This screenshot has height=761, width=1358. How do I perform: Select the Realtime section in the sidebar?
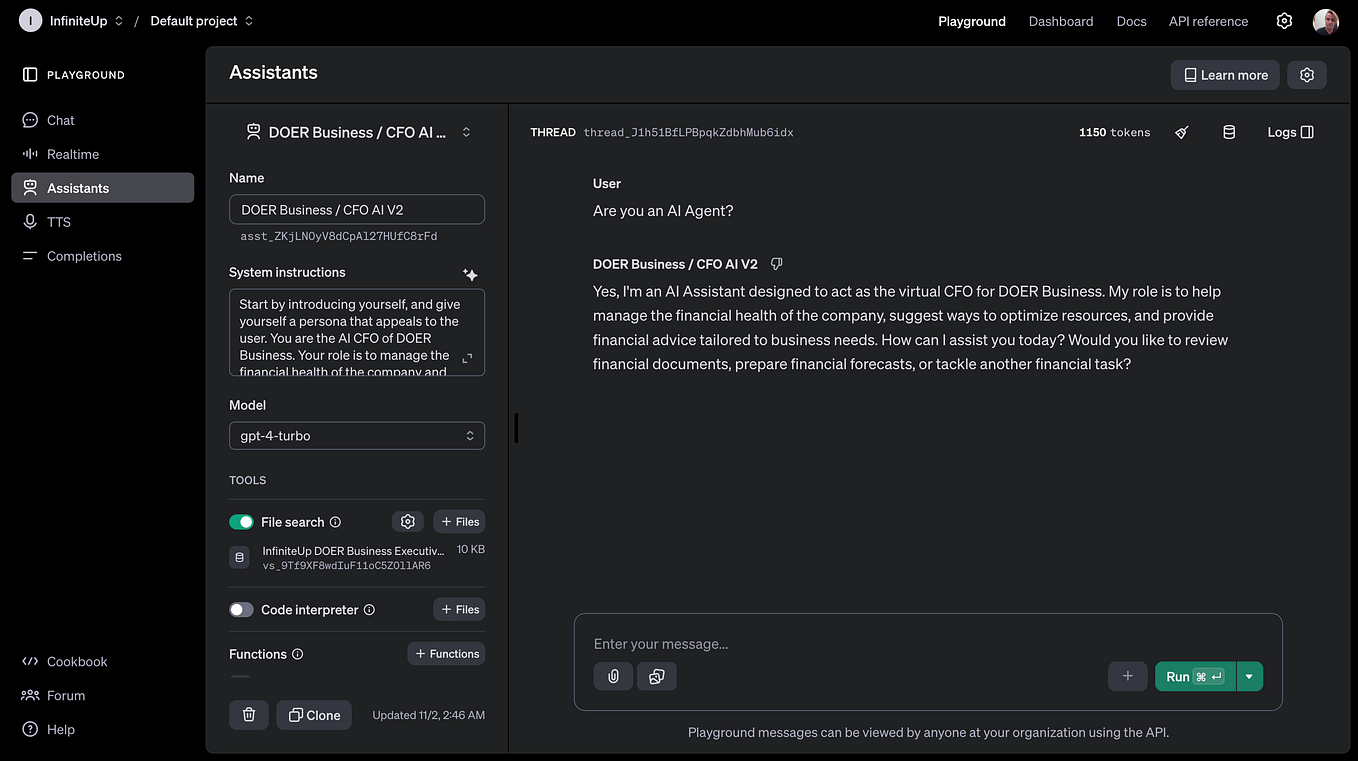click(71, 154)
